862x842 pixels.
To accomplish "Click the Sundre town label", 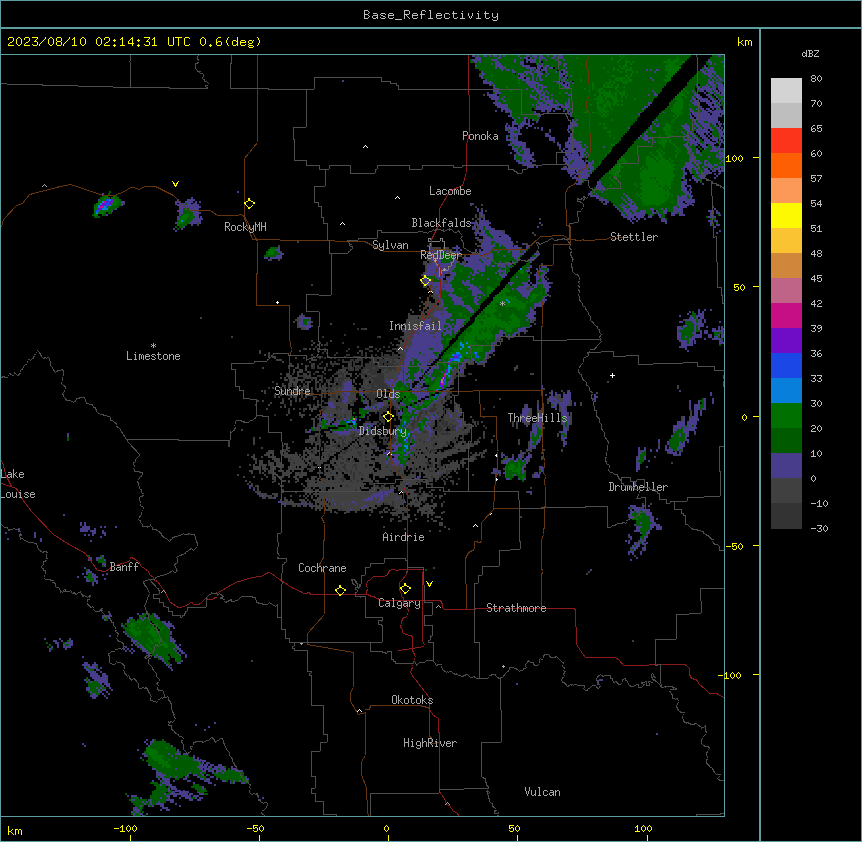I will pos(292,391).
